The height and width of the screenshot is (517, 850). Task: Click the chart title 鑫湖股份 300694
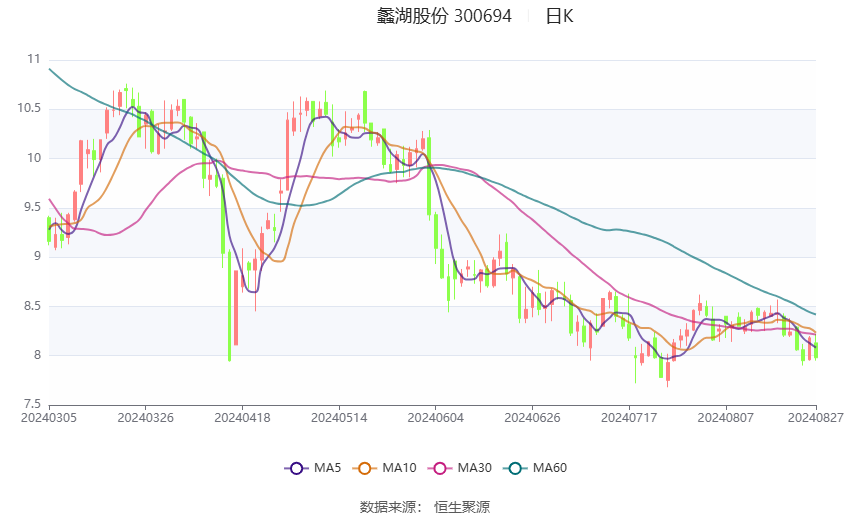tap(444, 16)
